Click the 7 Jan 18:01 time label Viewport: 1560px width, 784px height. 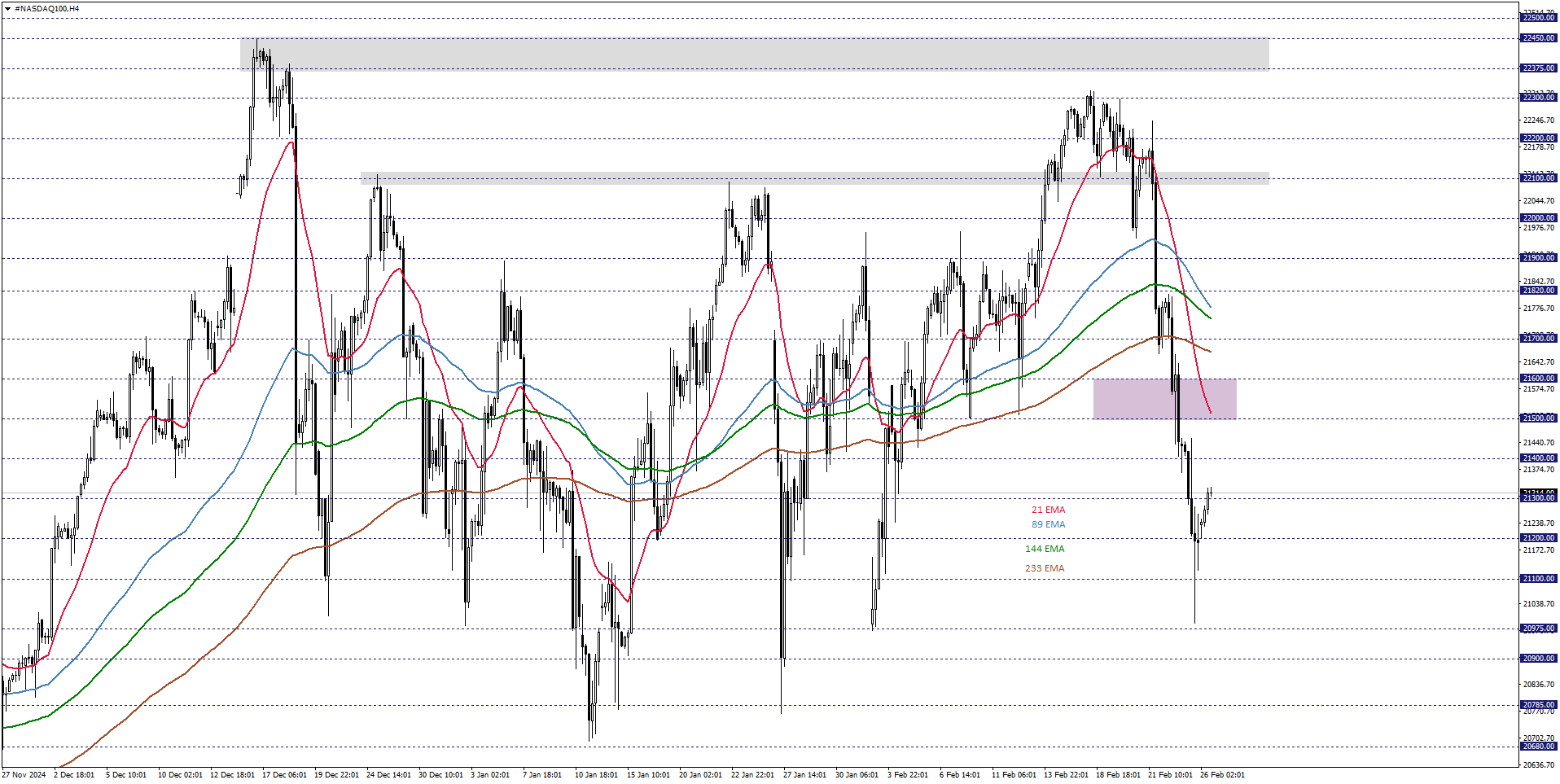(x=541, y=775)
